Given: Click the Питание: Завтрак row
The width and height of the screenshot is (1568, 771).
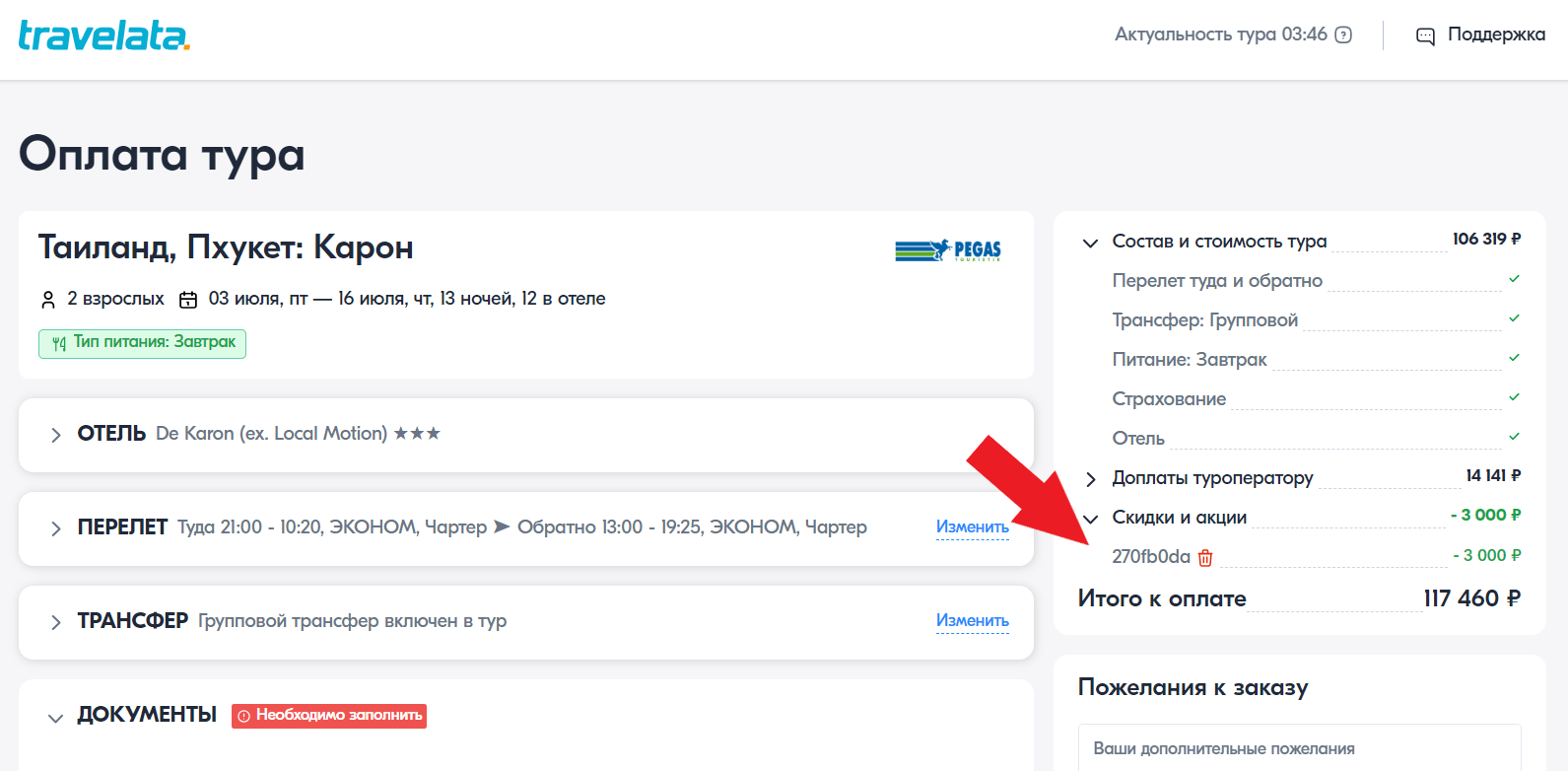Looking at the screenshot, I should pyautogui.click(x=1317, y=360).
